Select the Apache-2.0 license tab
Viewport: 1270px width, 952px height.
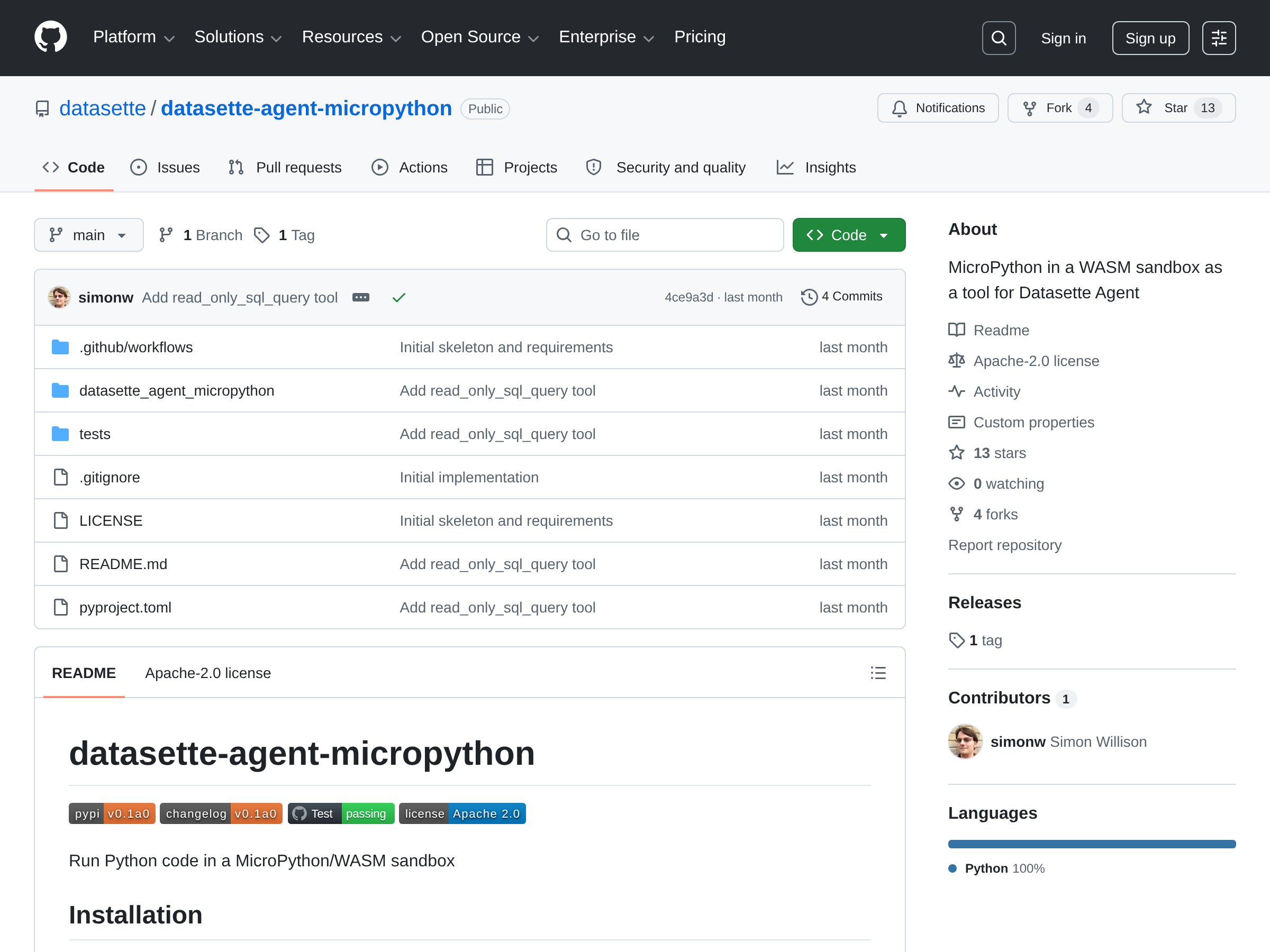[x=208, y=673]
